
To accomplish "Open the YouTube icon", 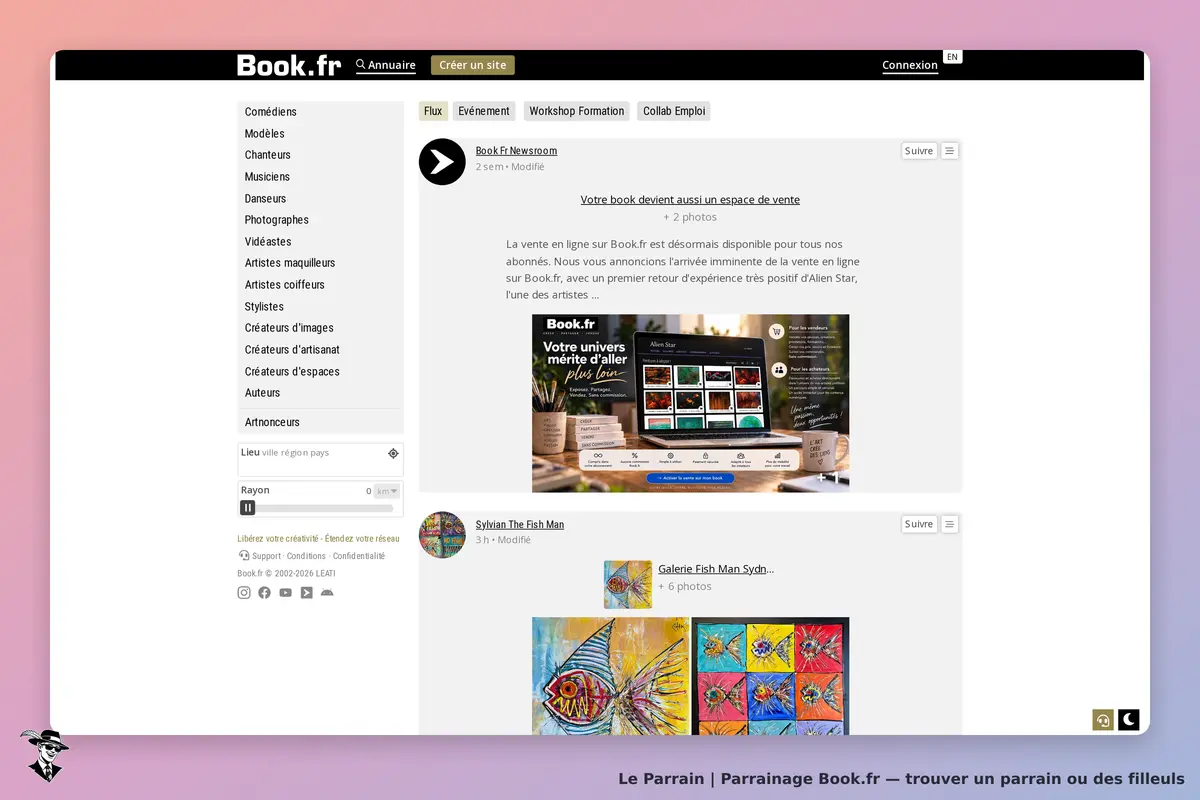I will pyautogui.click(x=286, y=592).
